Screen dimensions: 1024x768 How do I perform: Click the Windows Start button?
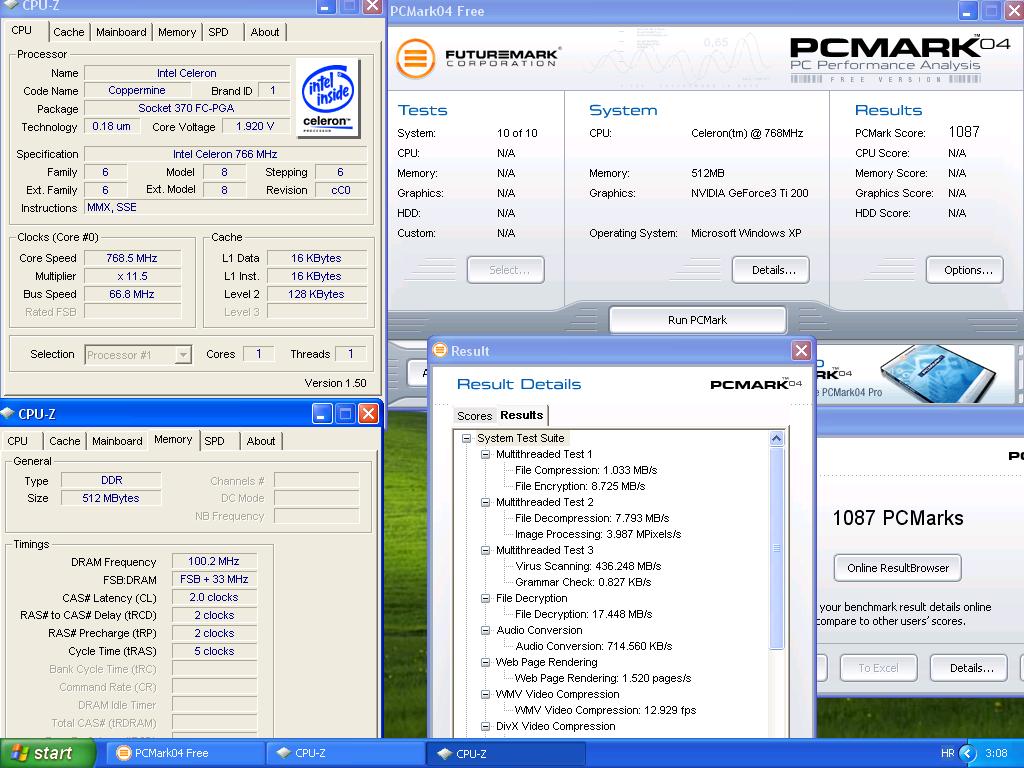pyautogui.click(x=48, y=753)
